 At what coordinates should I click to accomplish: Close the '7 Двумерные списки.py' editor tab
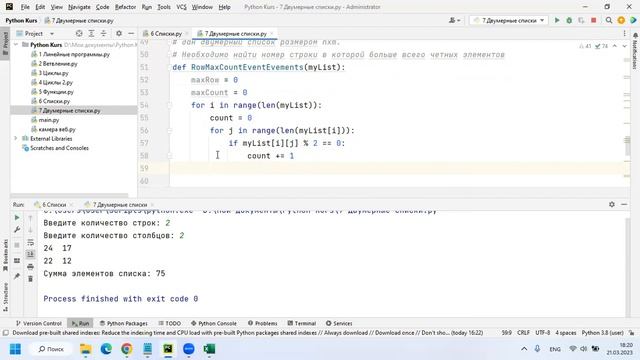click(272, 33)
